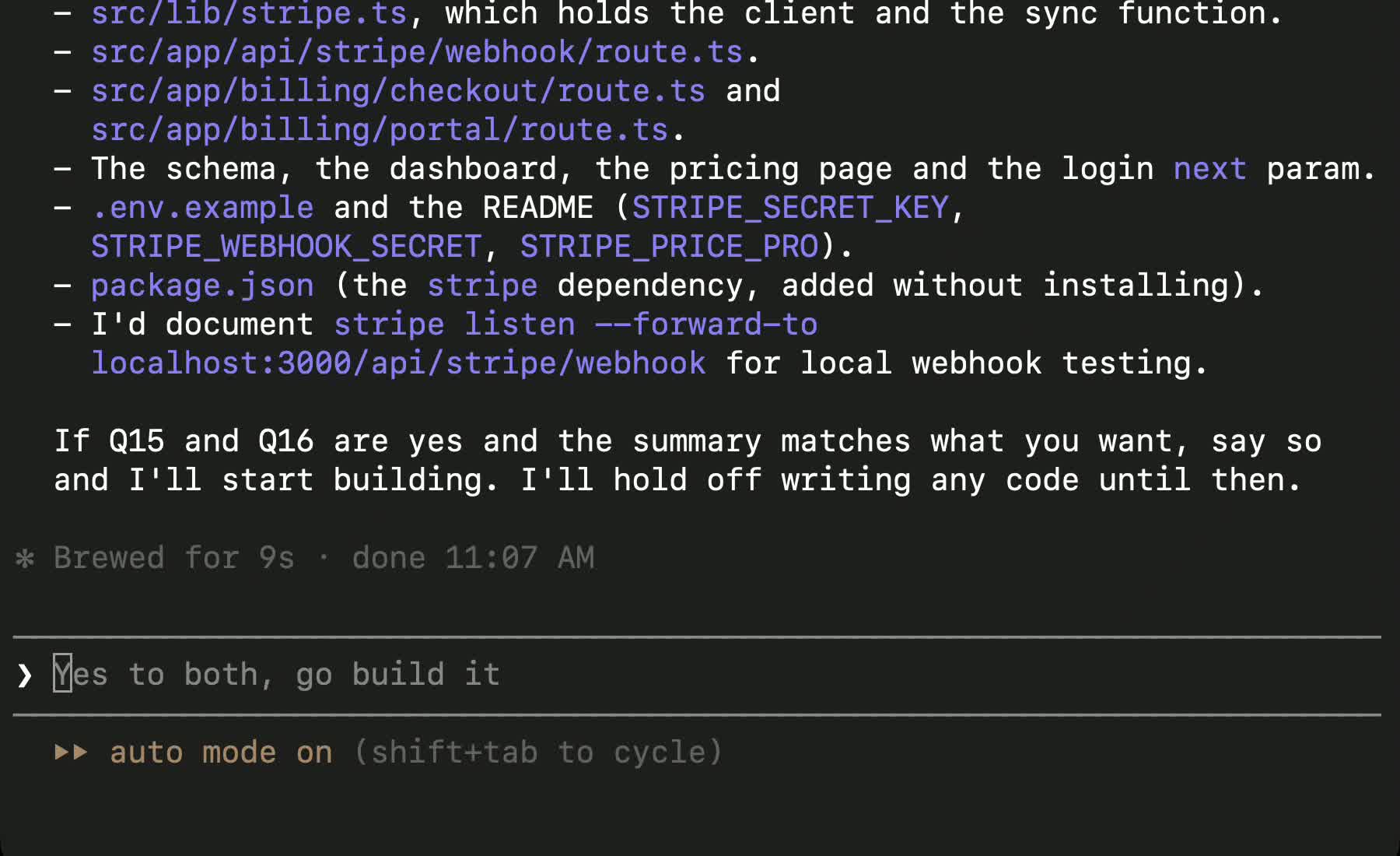
Task: Click 'stripe' before the word dependency
Action: click(x=482, y=286)
